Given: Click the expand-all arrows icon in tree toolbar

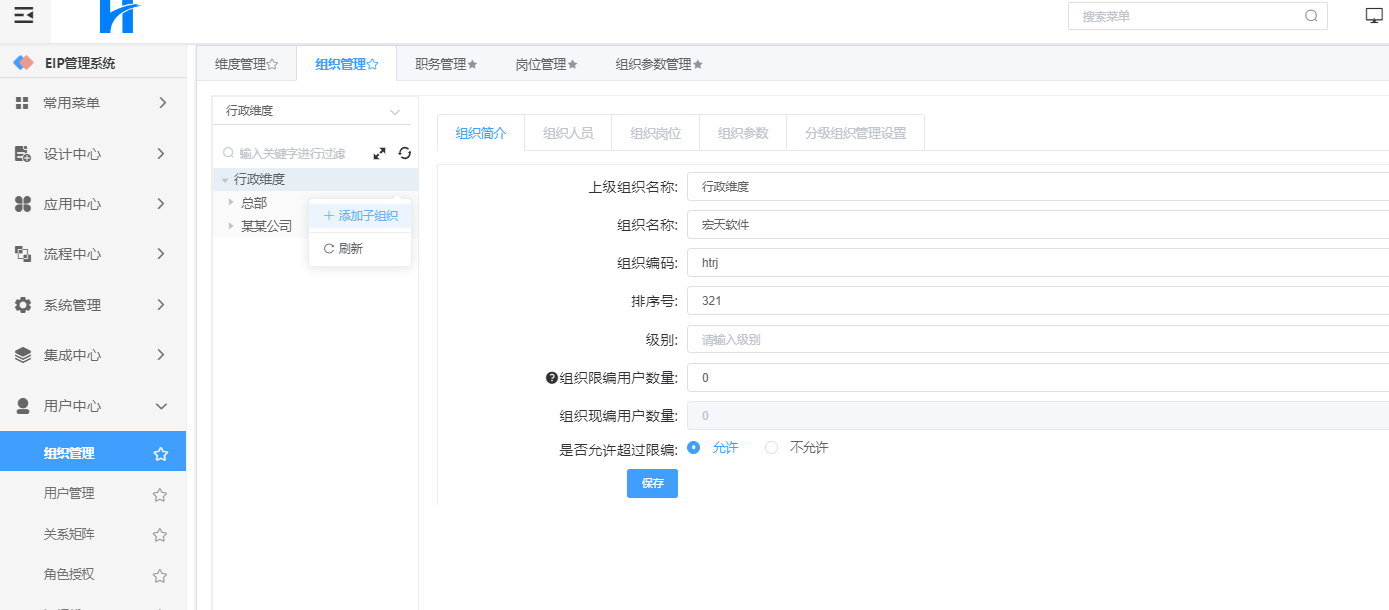Looking at the screenshot, I should pyautogui.click(x=379, y=153).
